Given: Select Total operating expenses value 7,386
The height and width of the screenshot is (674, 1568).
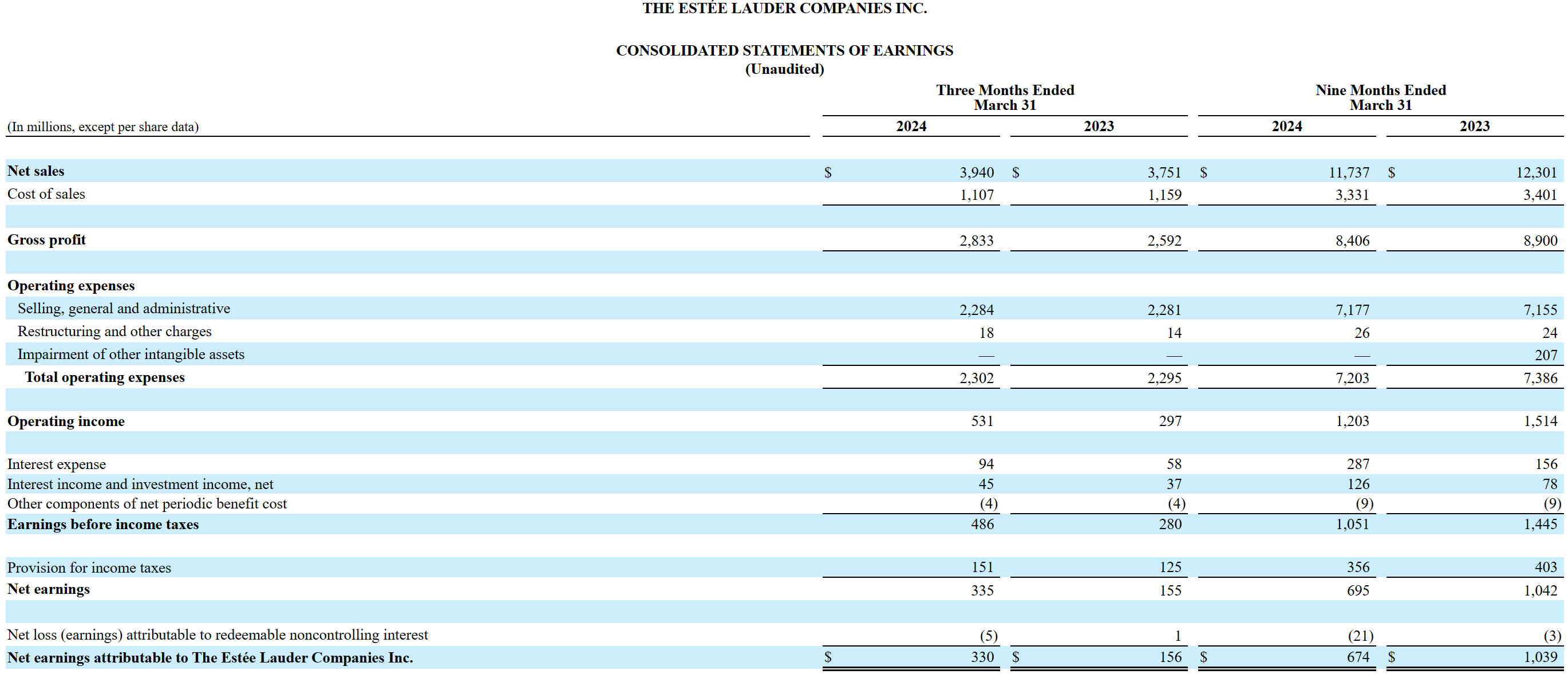Looking at the screenshot, I should tap(1540, 379).
